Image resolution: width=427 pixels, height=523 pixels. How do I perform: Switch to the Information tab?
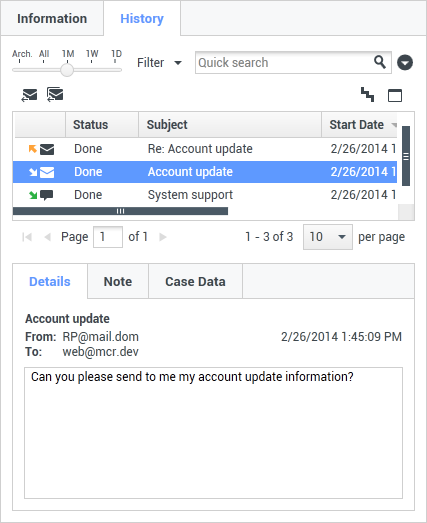pos(52,18)
